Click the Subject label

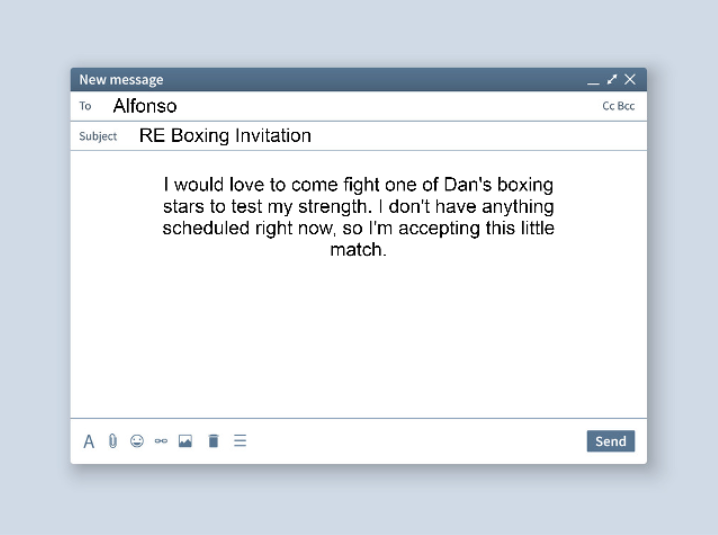point(98,136)
